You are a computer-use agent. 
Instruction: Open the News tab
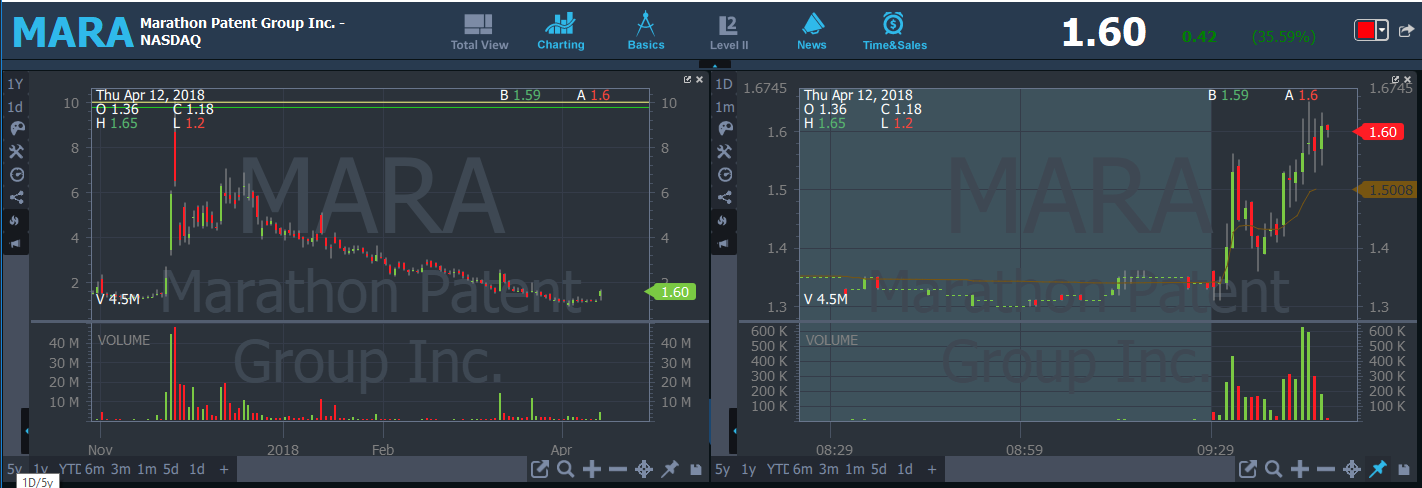(812, 31)
